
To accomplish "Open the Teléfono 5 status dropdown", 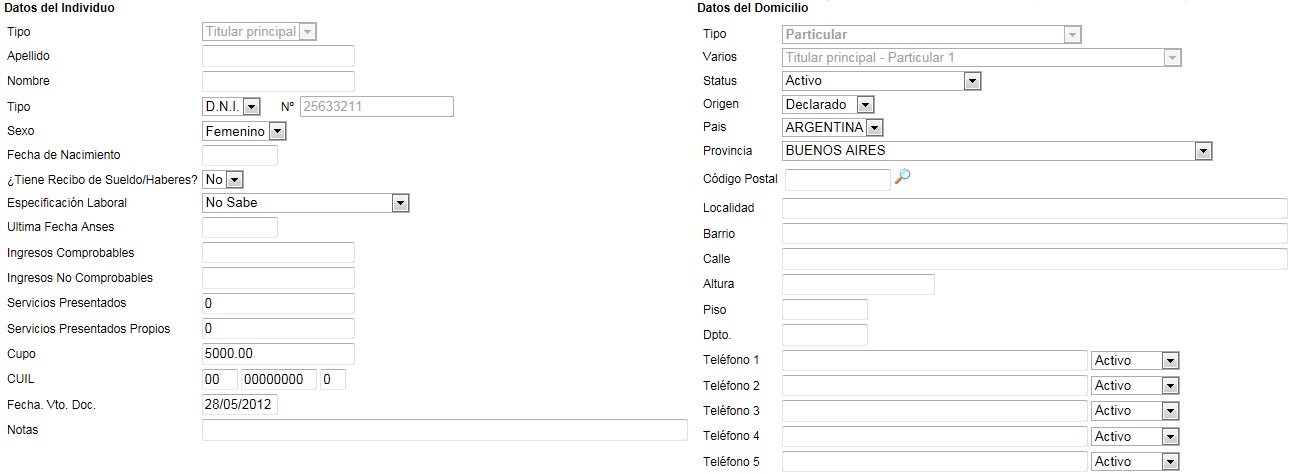I will [1136, 462].
